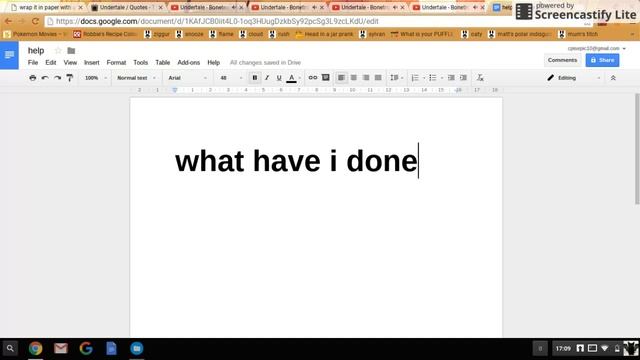Click the Chrome address bar URL

pyautogui.click(x=217, y=21)
